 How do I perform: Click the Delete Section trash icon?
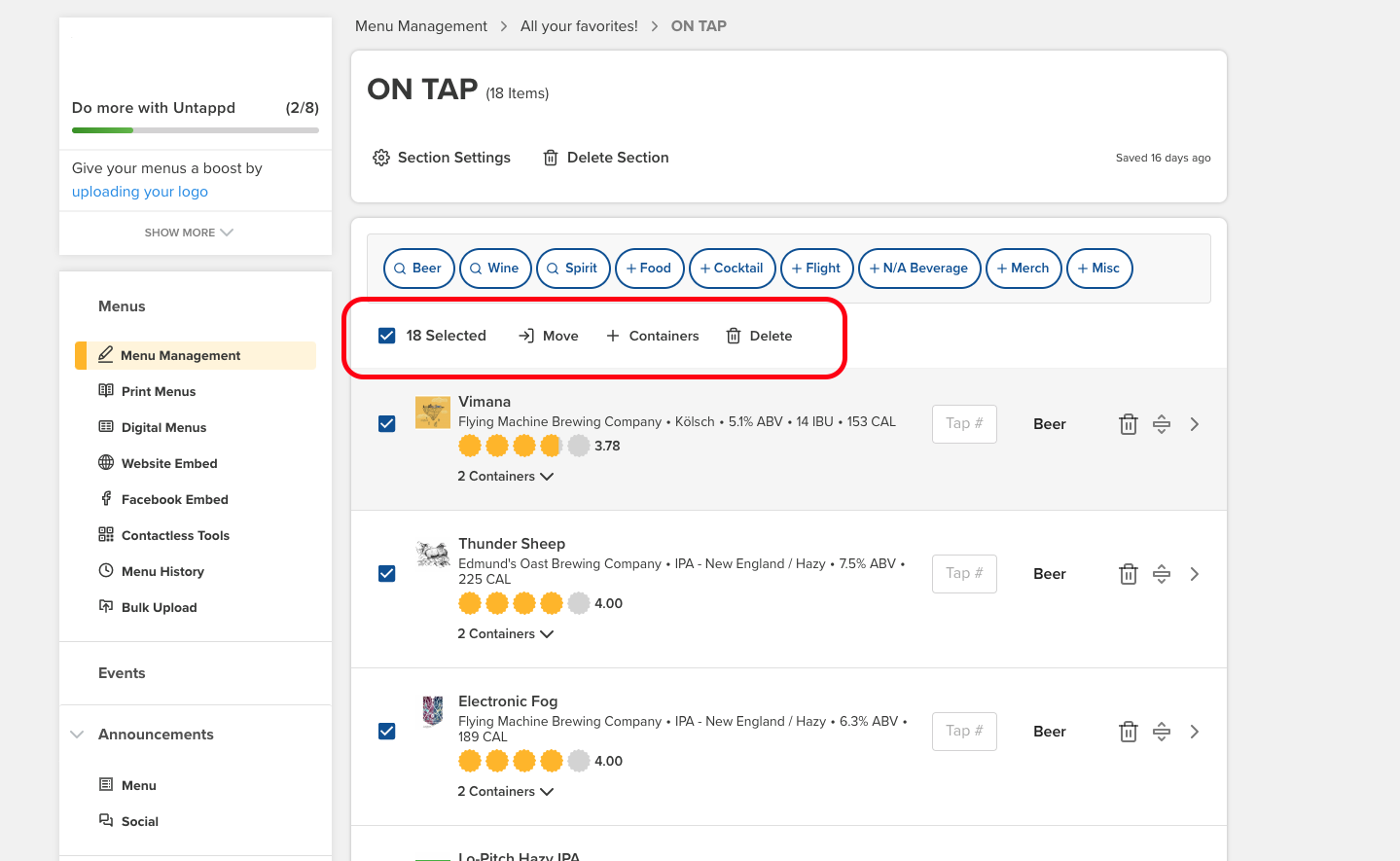click(551, 158)
